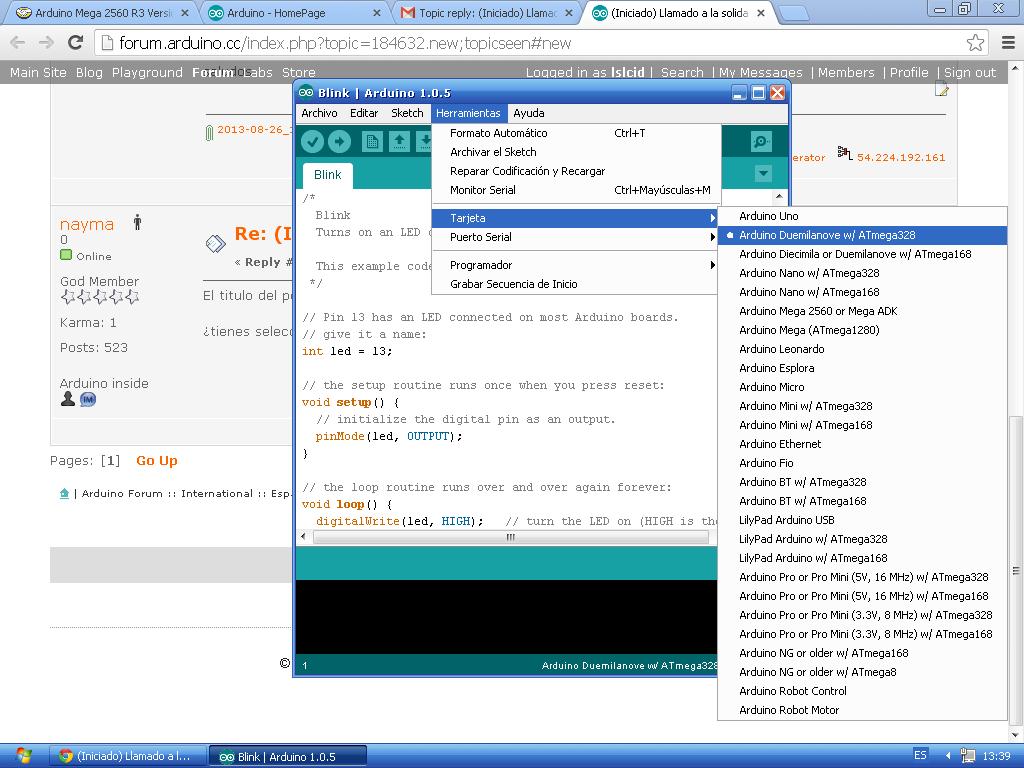Viewport: 1024px width, 768px height.
Task: Click the forum home icon in breadcrumb
Action: (x=64, y=494)
